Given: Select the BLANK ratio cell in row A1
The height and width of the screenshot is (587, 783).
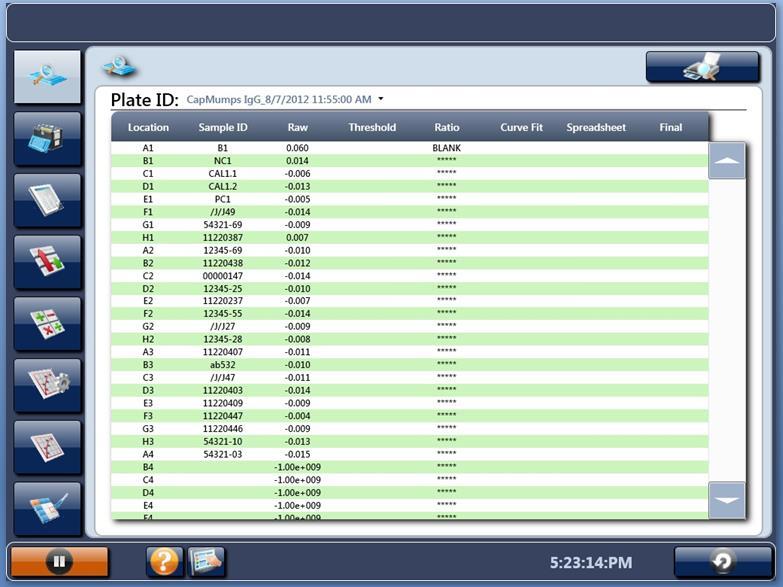Looking at the screenshot, I should coord(446,148).
